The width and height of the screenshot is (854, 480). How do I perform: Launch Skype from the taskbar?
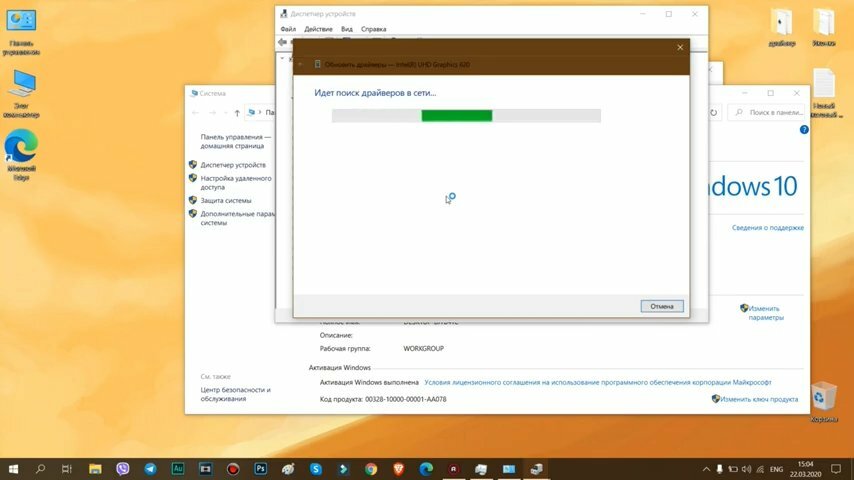tap(315, 469)
